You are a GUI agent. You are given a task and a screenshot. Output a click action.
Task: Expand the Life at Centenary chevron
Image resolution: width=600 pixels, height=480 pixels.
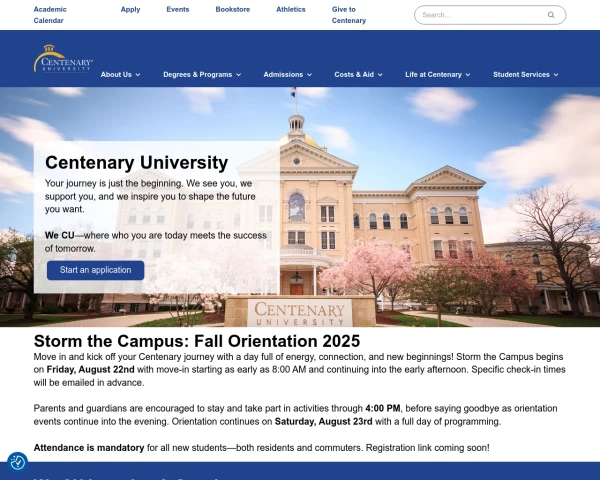[x=468, y=75]
